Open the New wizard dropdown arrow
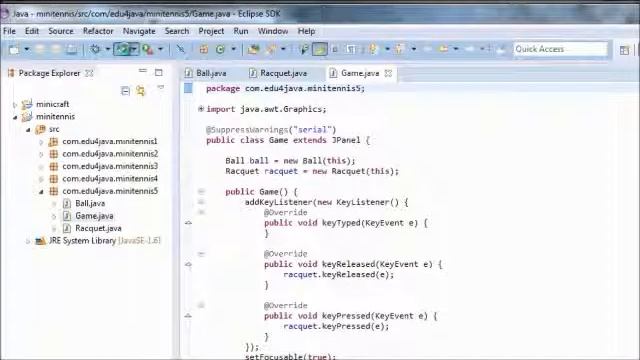The image size is (640, 360). pyautogui.click(x=27, y=49)
